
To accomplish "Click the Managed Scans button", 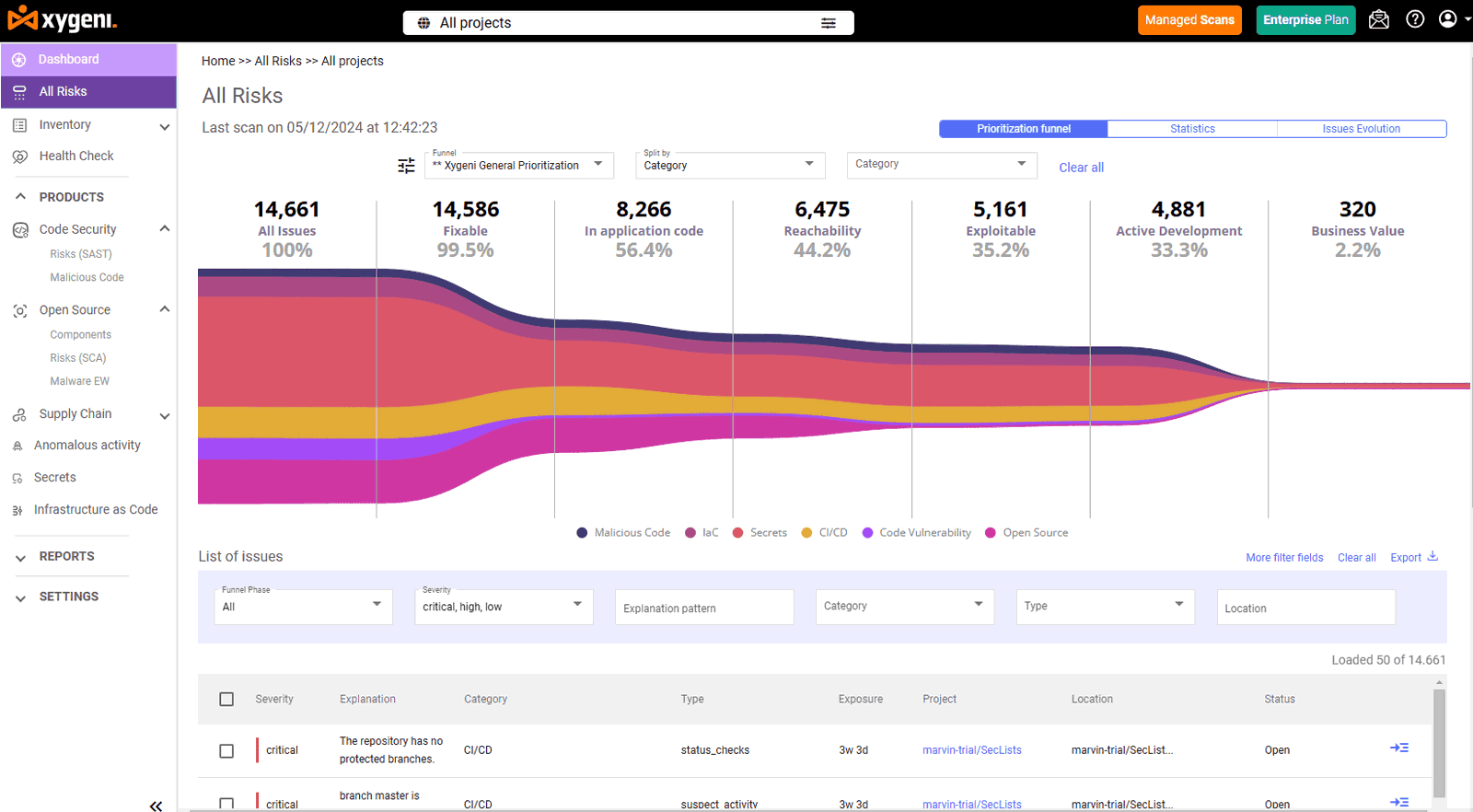I will point(1189,20).
